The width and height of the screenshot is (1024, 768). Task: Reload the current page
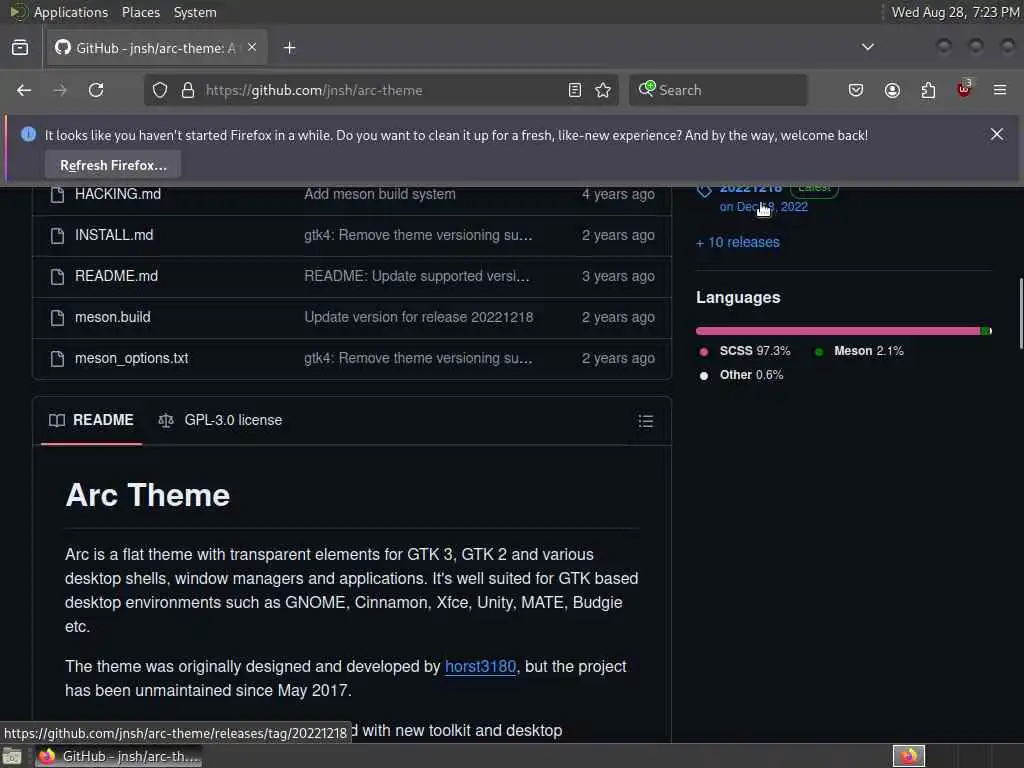point(96,90)
